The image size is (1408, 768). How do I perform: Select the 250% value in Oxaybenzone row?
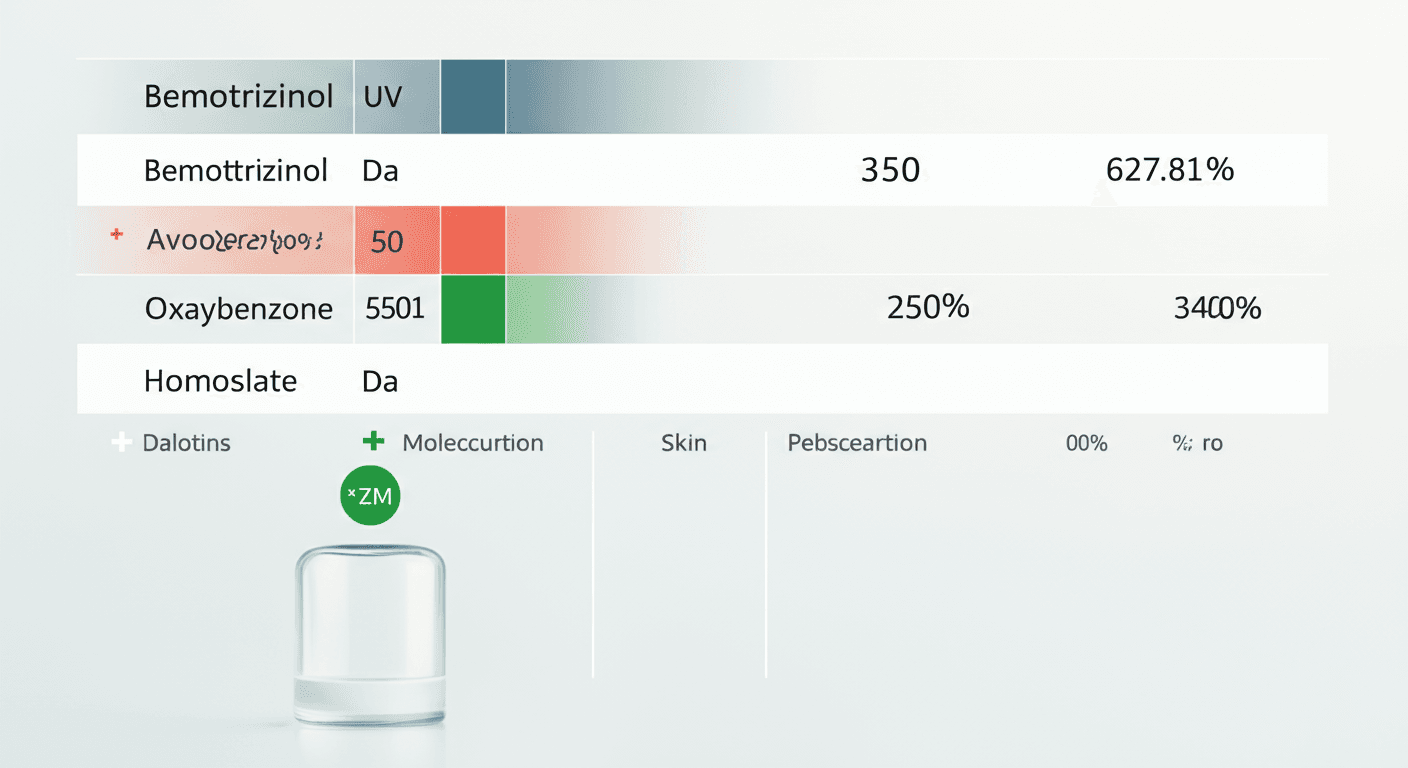coord(928,307)
